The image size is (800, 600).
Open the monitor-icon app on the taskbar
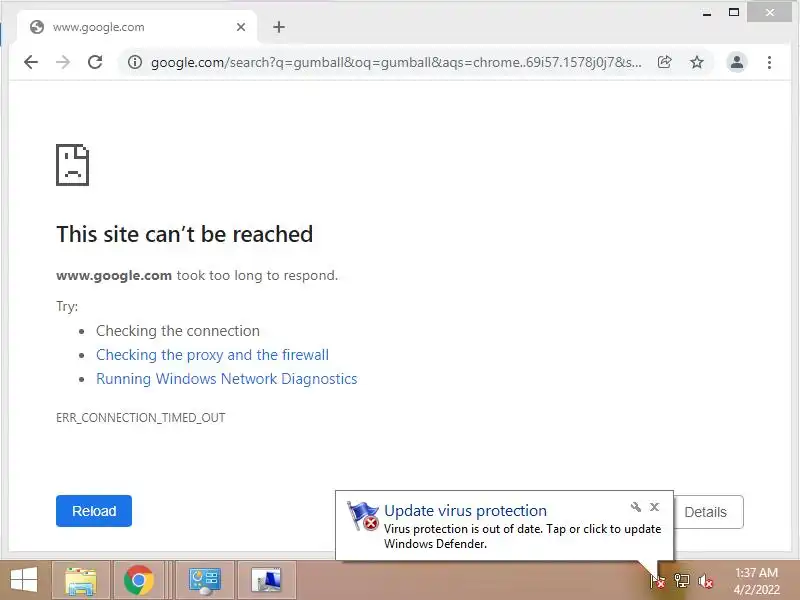pyautogui.click(x=266, y=580)
